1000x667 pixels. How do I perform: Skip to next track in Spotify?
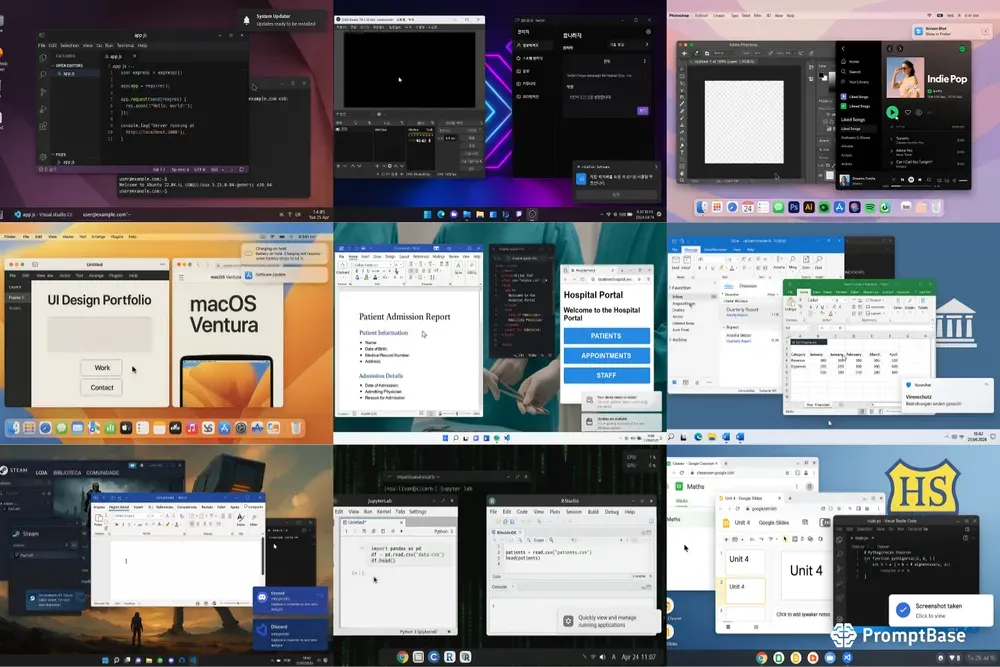920,180
